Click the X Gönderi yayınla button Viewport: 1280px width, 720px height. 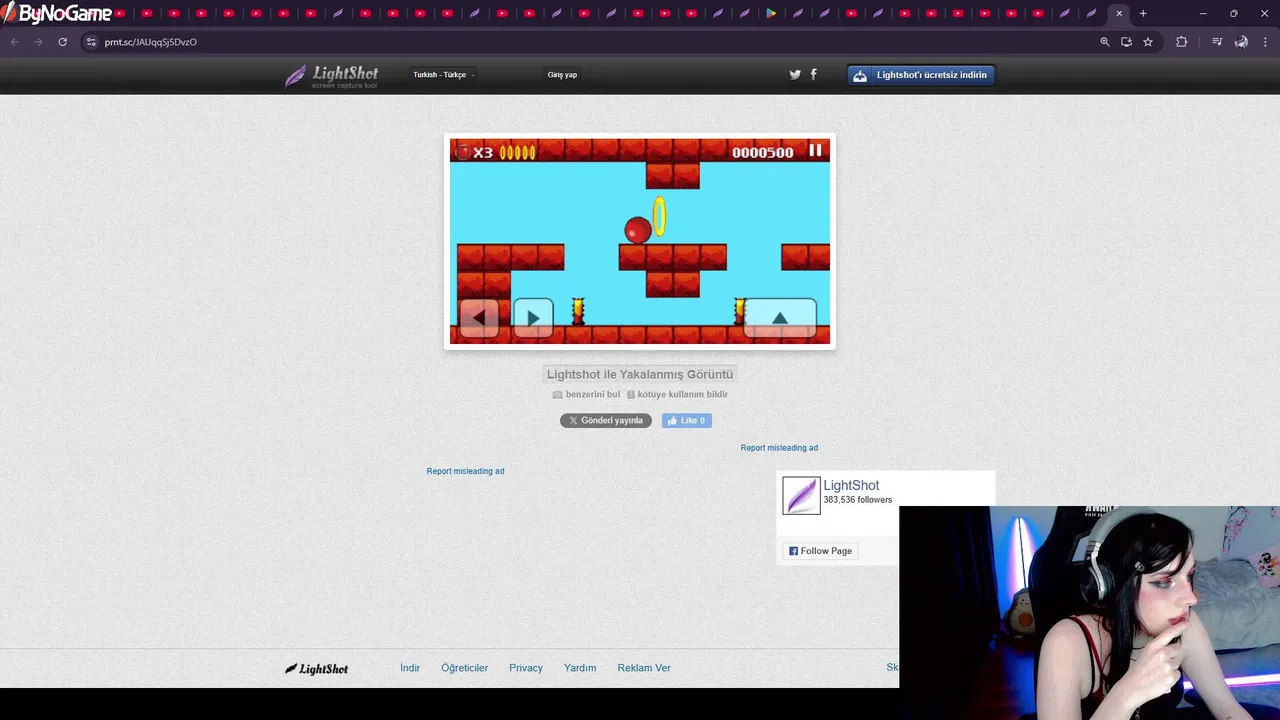tap(606, 421)
